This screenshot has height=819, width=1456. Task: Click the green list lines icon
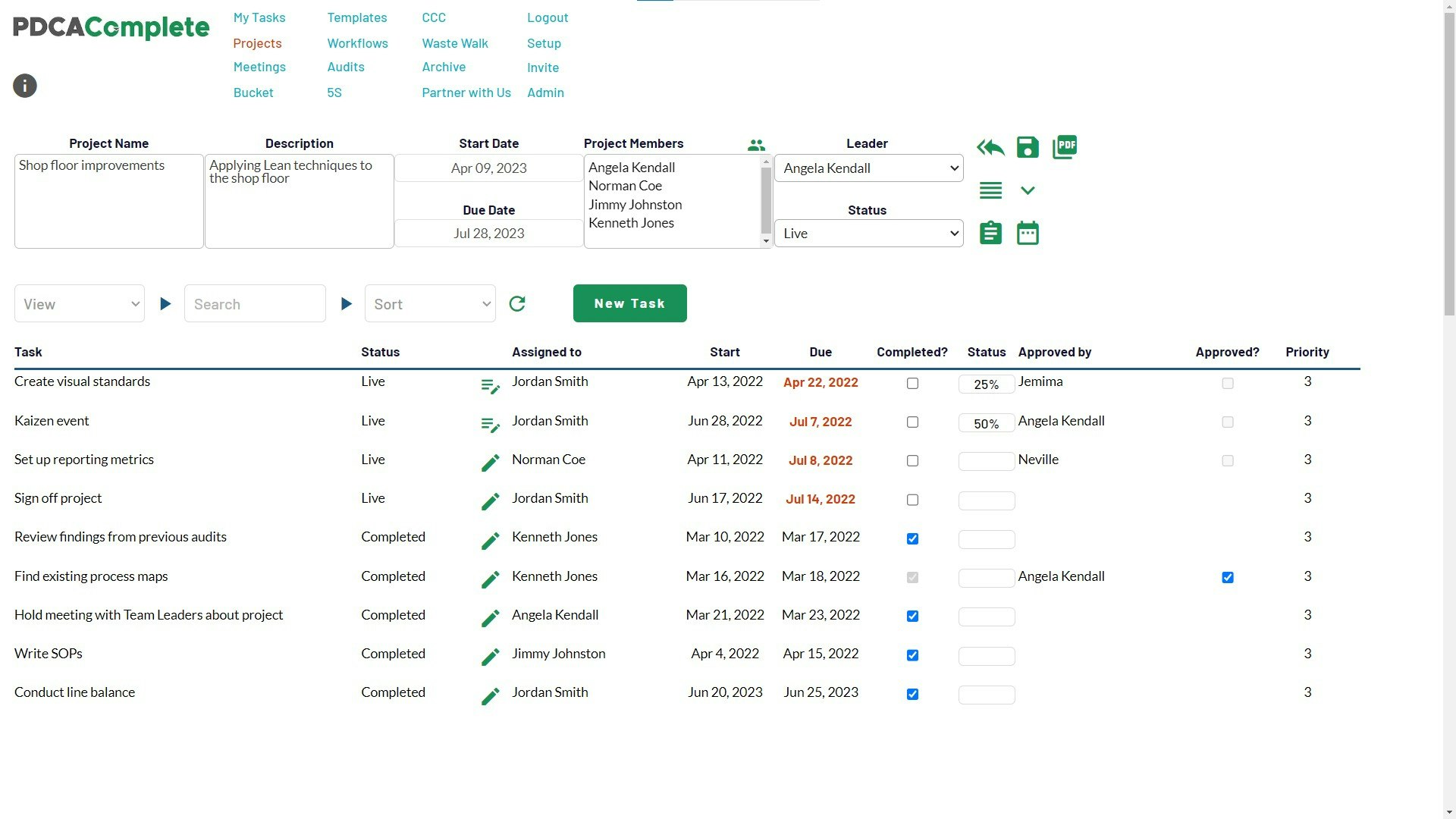tap(990, 190)
